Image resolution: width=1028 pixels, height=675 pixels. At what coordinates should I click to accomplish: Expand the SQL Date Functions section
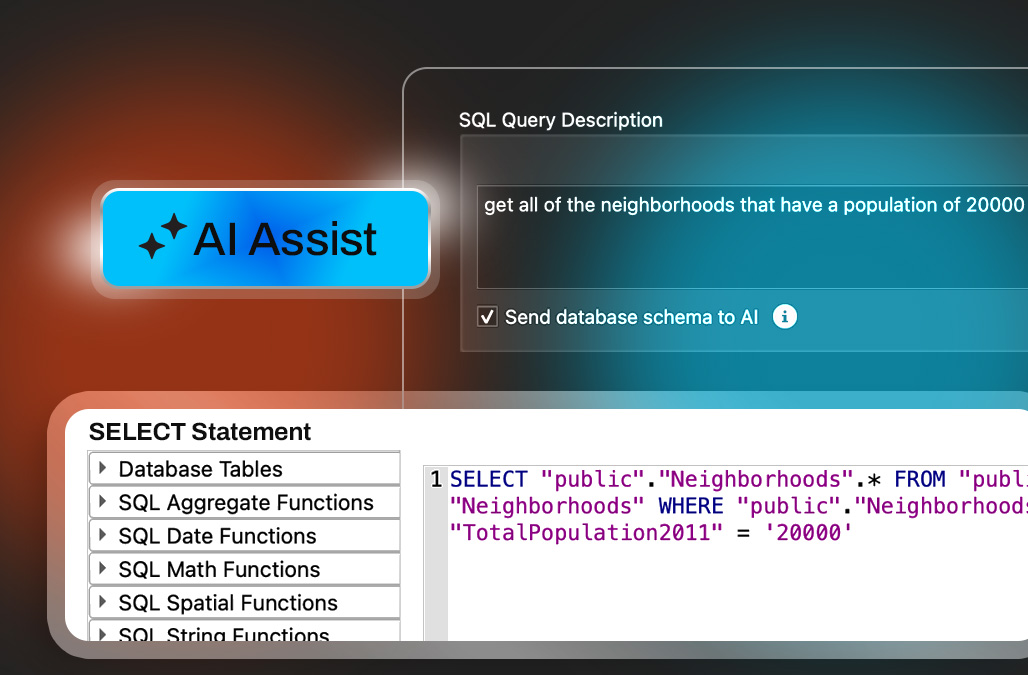point(244,535)
